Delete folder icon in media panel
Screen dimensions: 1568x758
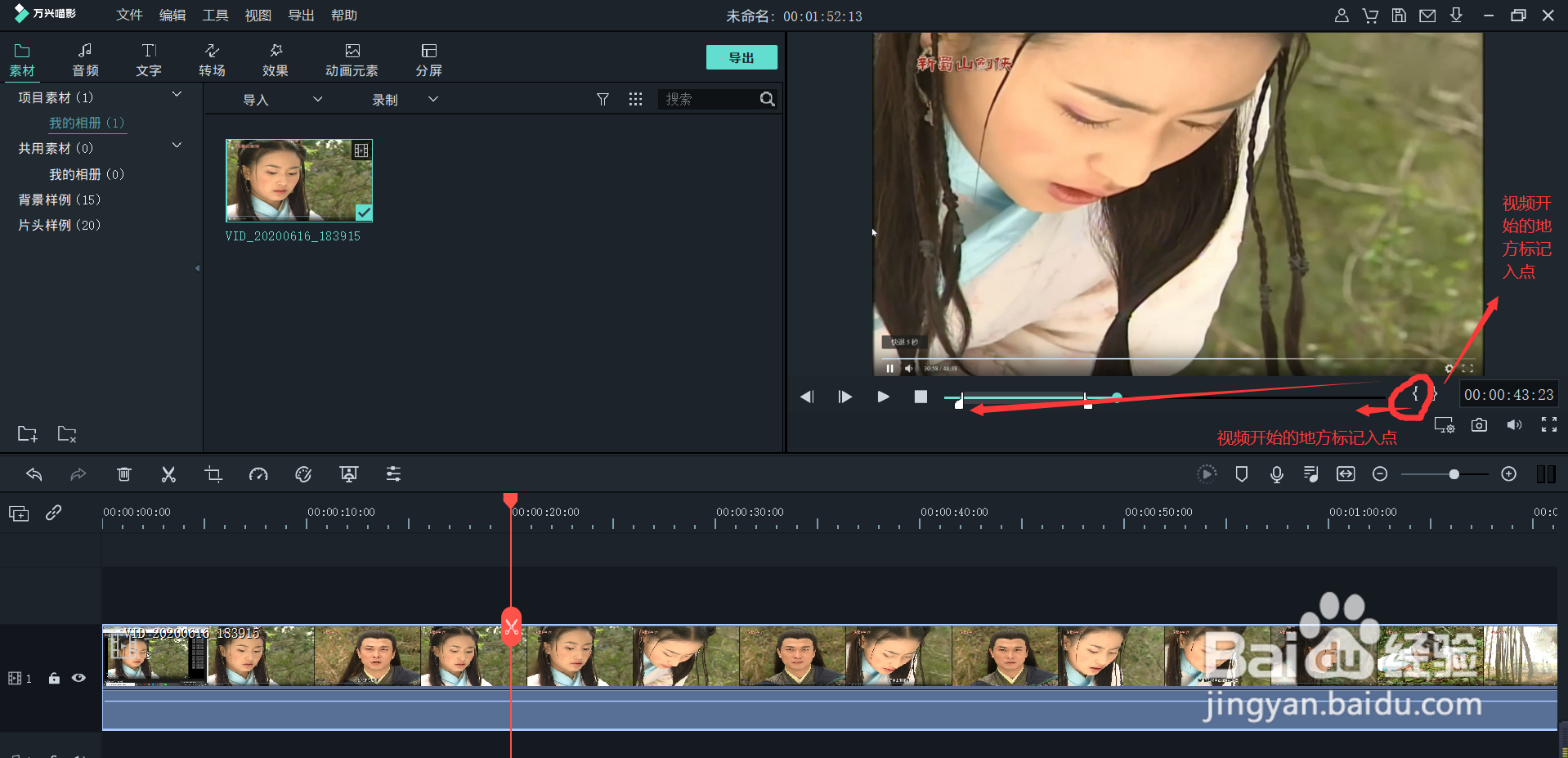(67, 433)
